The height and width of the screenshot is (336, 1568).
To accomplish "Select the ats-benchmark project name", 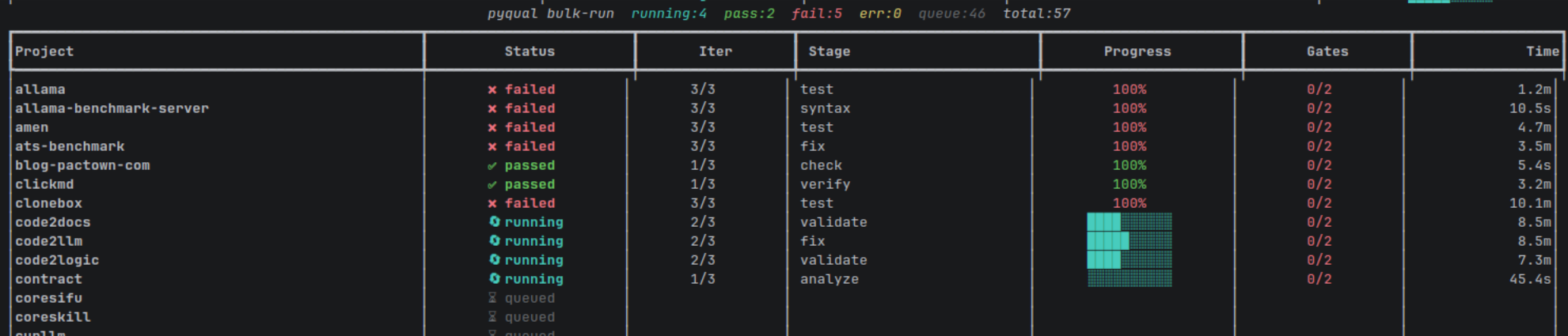I will 70,146.
